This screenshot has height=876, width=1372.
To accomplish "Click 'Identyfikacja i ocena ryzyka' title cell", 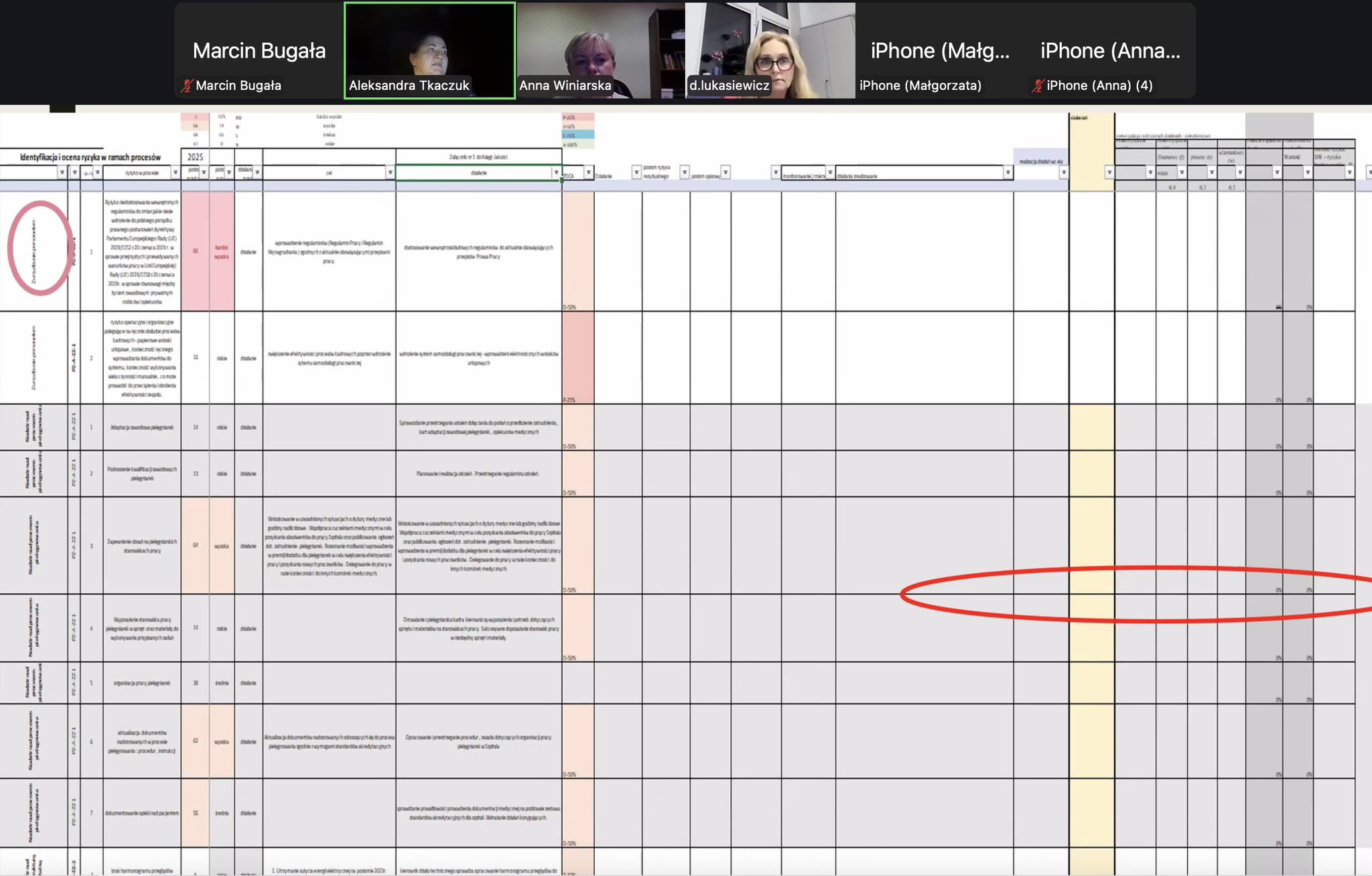I will [x=90, y=157].
